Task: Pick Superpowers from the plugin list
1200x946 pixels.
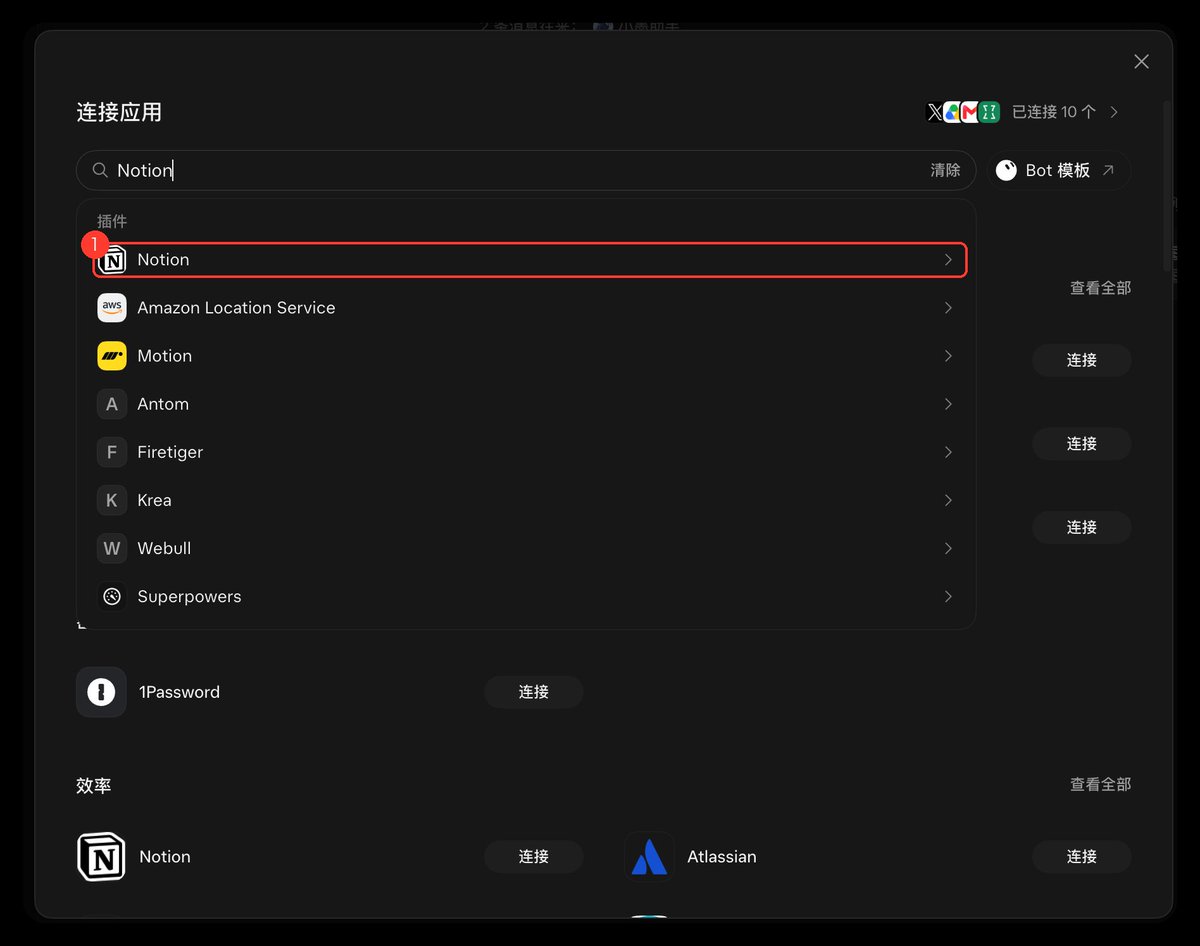Action: (189, 596)
